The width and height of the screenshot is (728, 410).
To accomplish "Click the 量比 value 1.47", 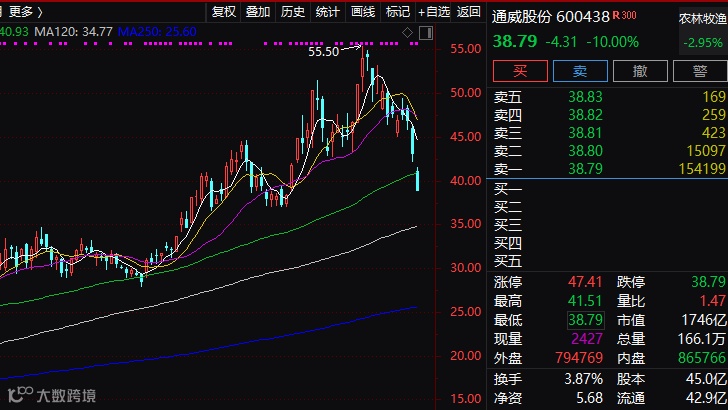I will [713, 301].
